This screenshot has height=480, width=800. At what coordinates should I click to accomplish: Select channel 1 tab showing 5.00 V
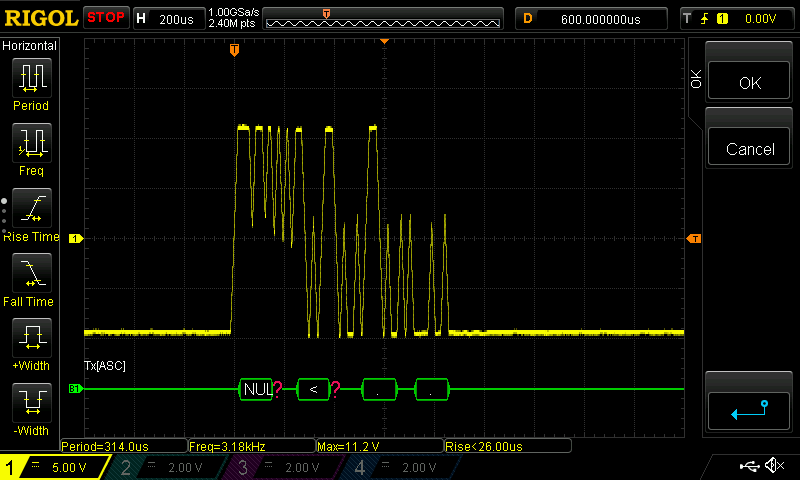click(x=55, y=467)
